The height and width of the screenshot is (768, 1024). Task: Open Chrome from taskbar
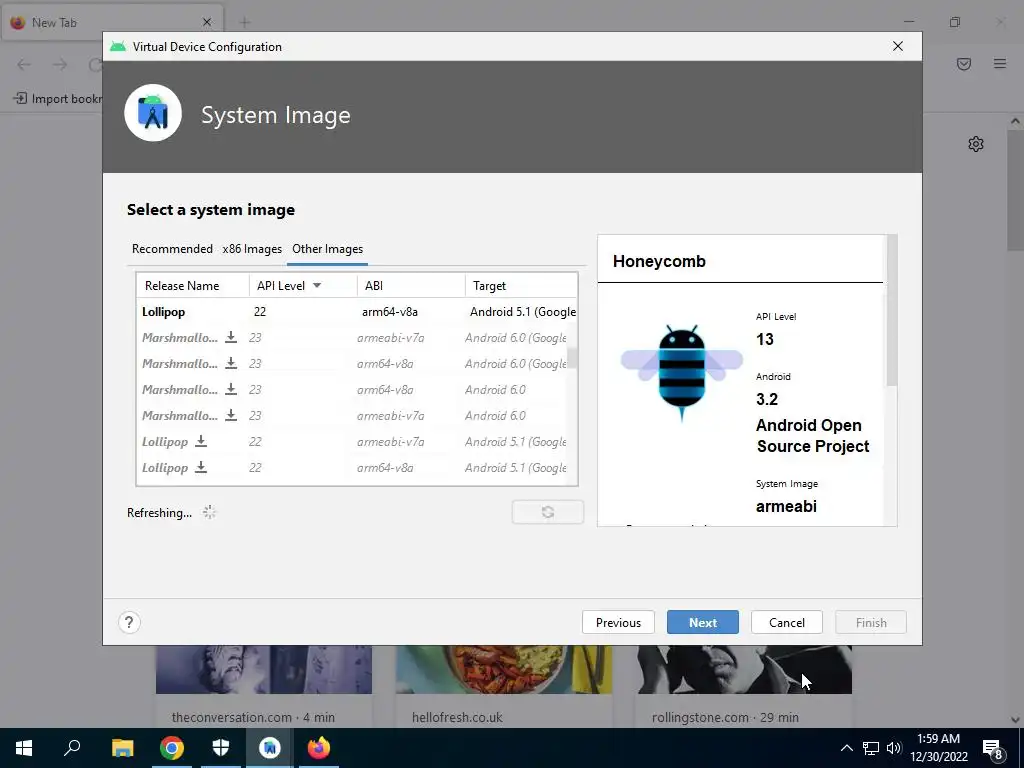[x=172, y=748]
